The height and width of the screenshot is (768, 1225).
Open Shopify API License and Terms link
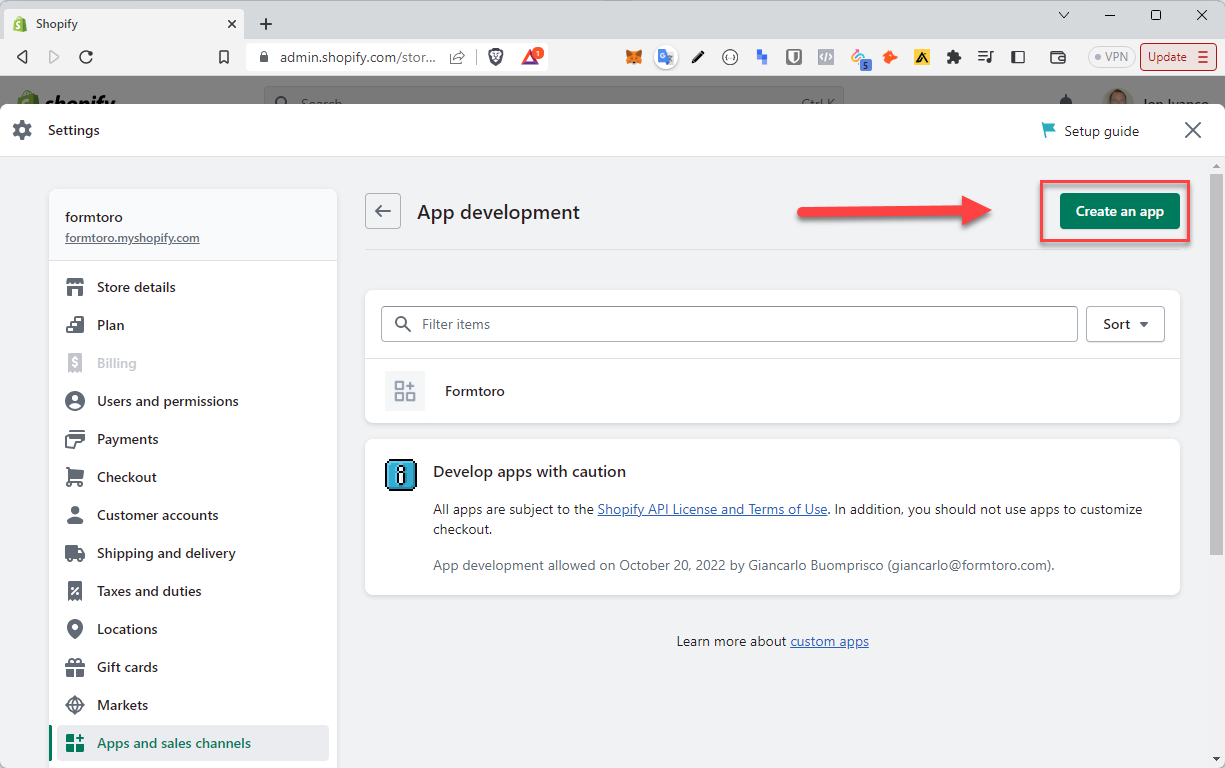point(712,509)
